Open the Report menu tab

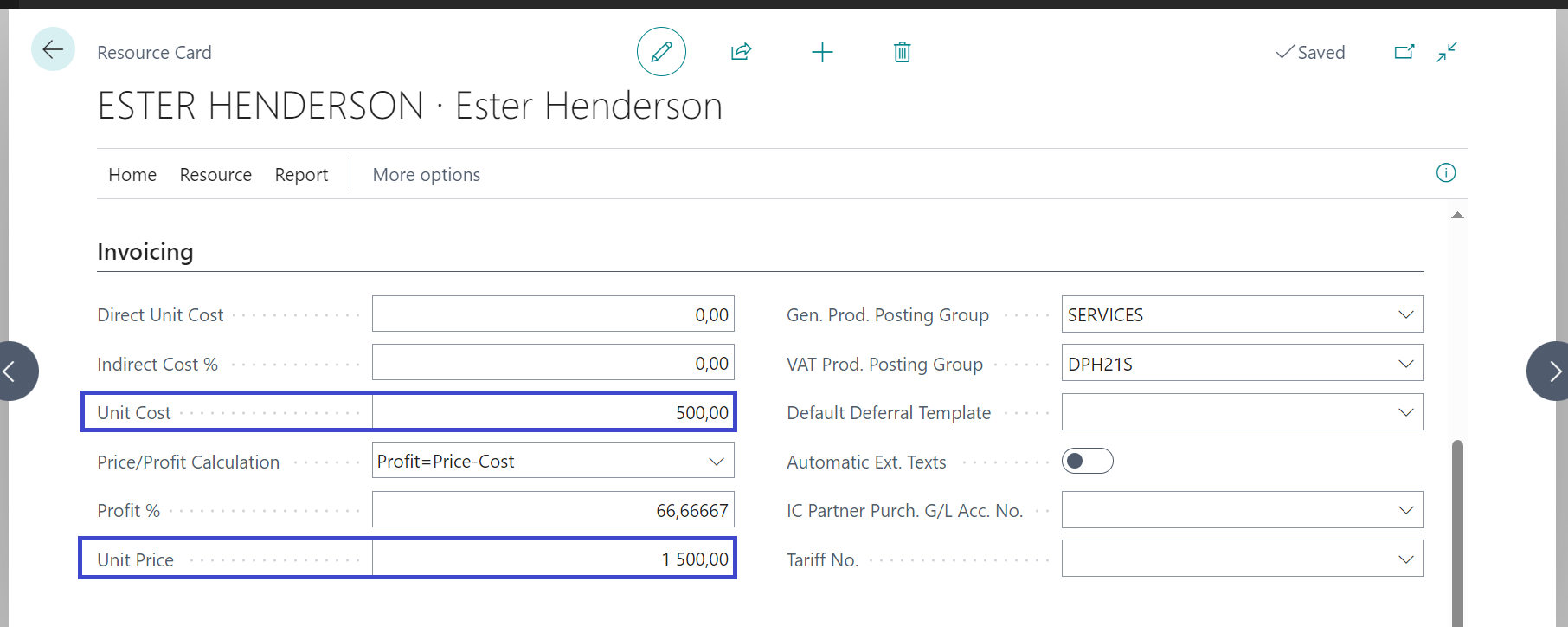301,175
